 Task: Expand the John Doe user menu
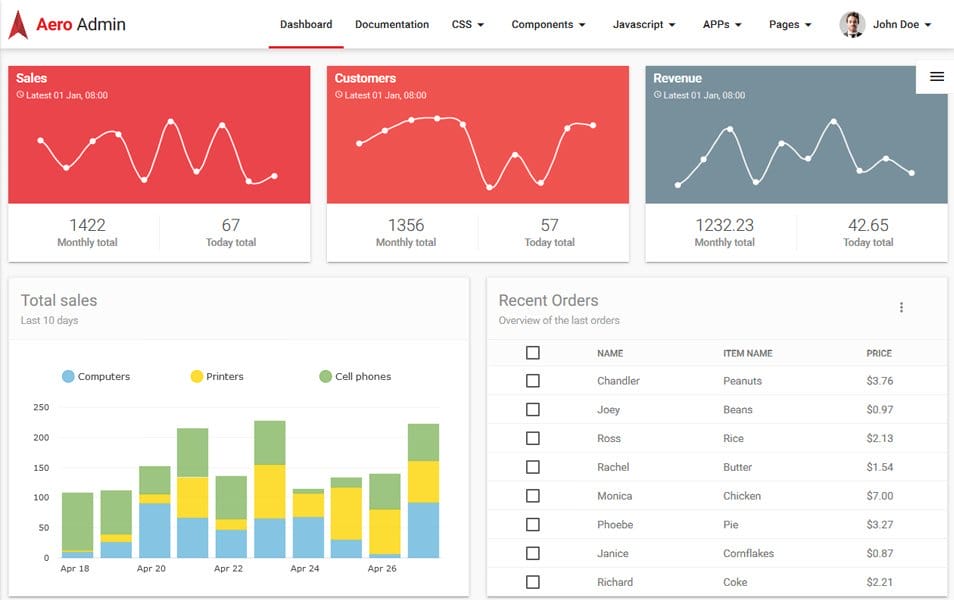coord(901,25)
